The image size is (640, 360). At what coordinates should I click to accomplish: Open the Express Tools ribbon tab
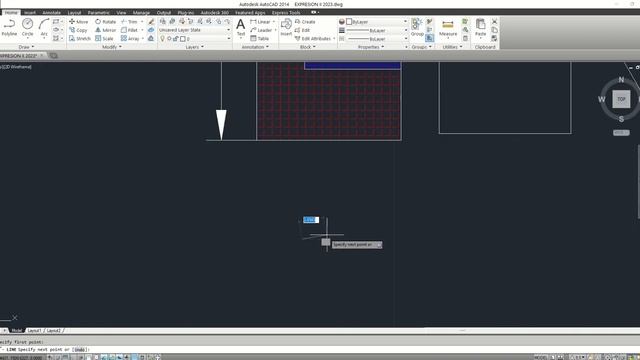(286, 13)
